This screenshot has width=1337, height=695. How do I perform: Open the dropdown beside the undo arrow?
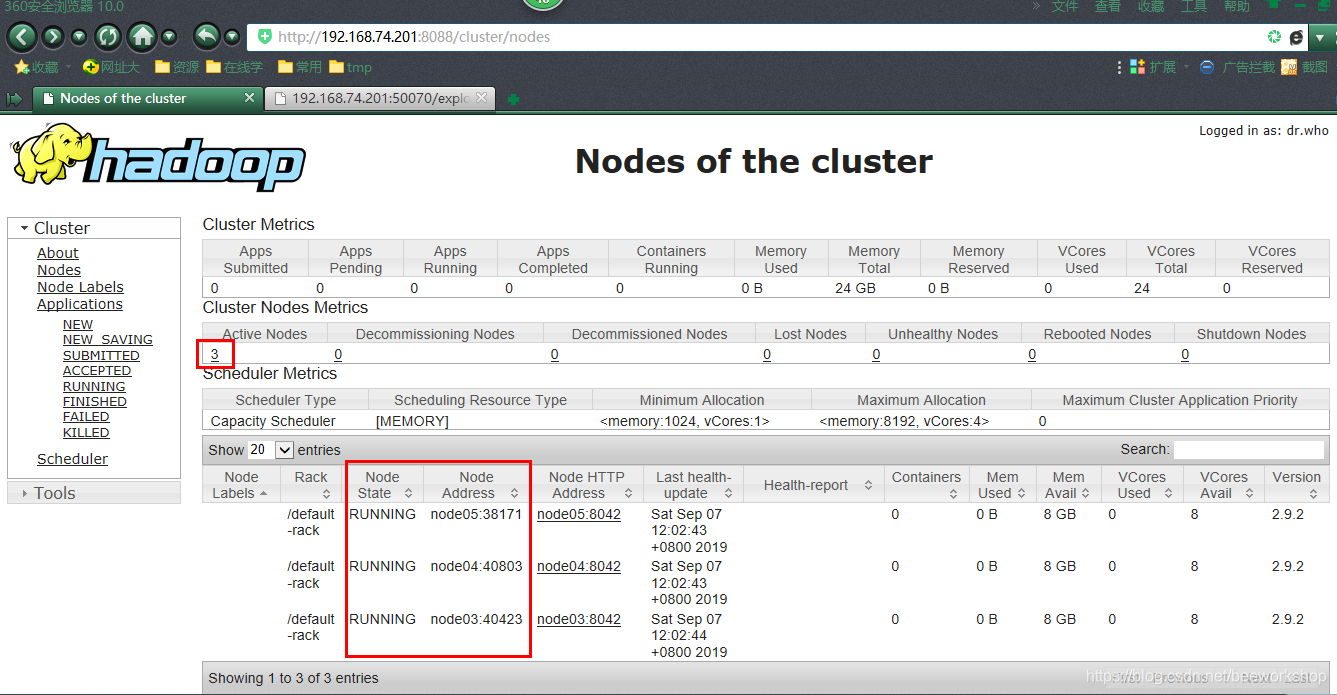tap(232, 38)
